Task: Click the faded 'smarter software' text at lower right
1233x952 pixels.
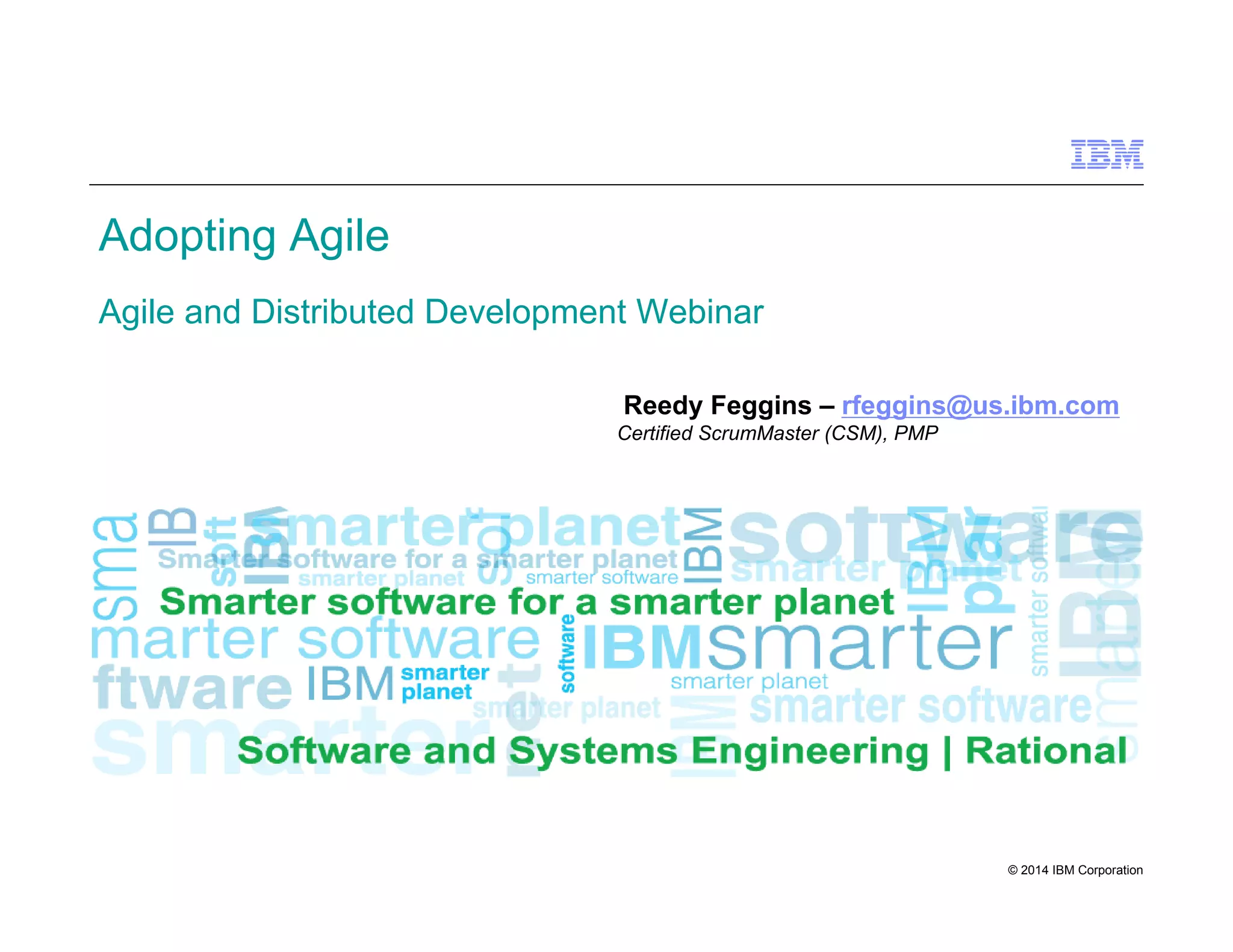Action: (920, 706)
